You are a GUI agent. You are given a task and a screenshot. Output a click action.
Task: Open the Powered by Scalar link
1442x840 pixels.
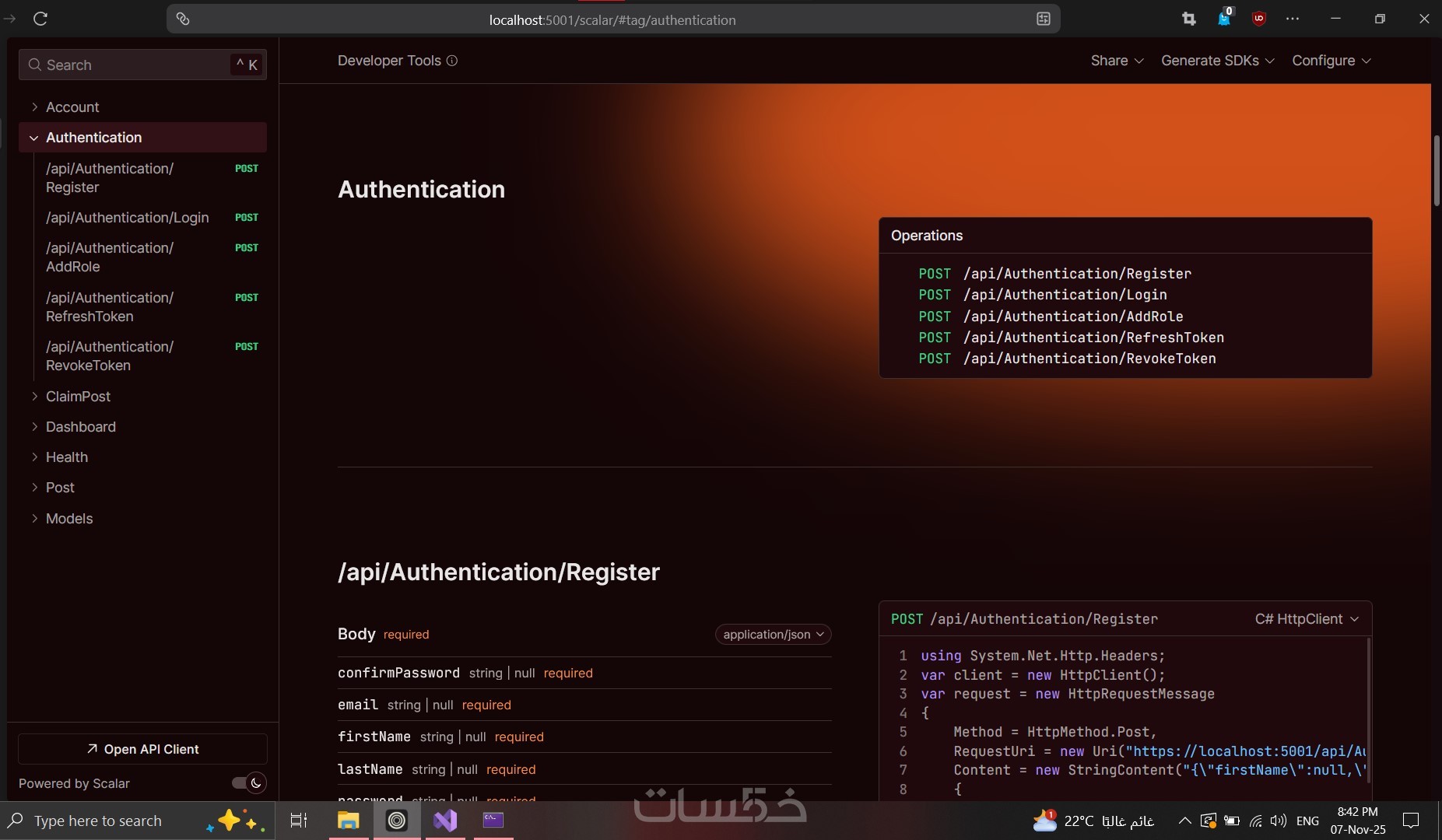pyautogui.click(x=74, y=783)
